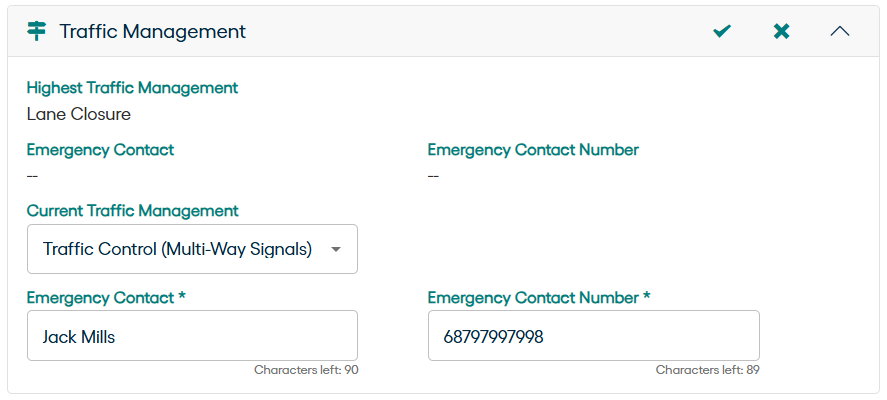This screenshot has height=400, width=887.
Task: Click the Characters left: 90 counter
Action: click(306, 370)
